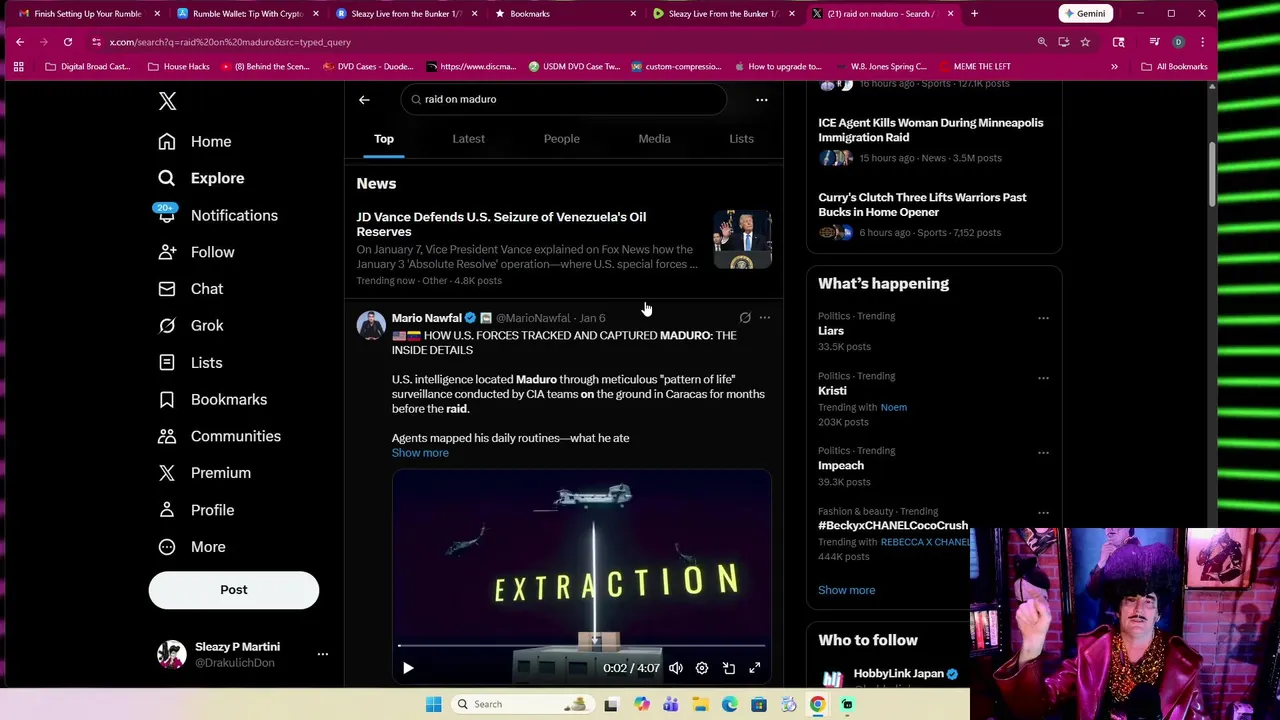This screenshot has width=1280, height=720.
Task: Open Curry's Clutch Three Warriors story
Action: click(922, 204)
